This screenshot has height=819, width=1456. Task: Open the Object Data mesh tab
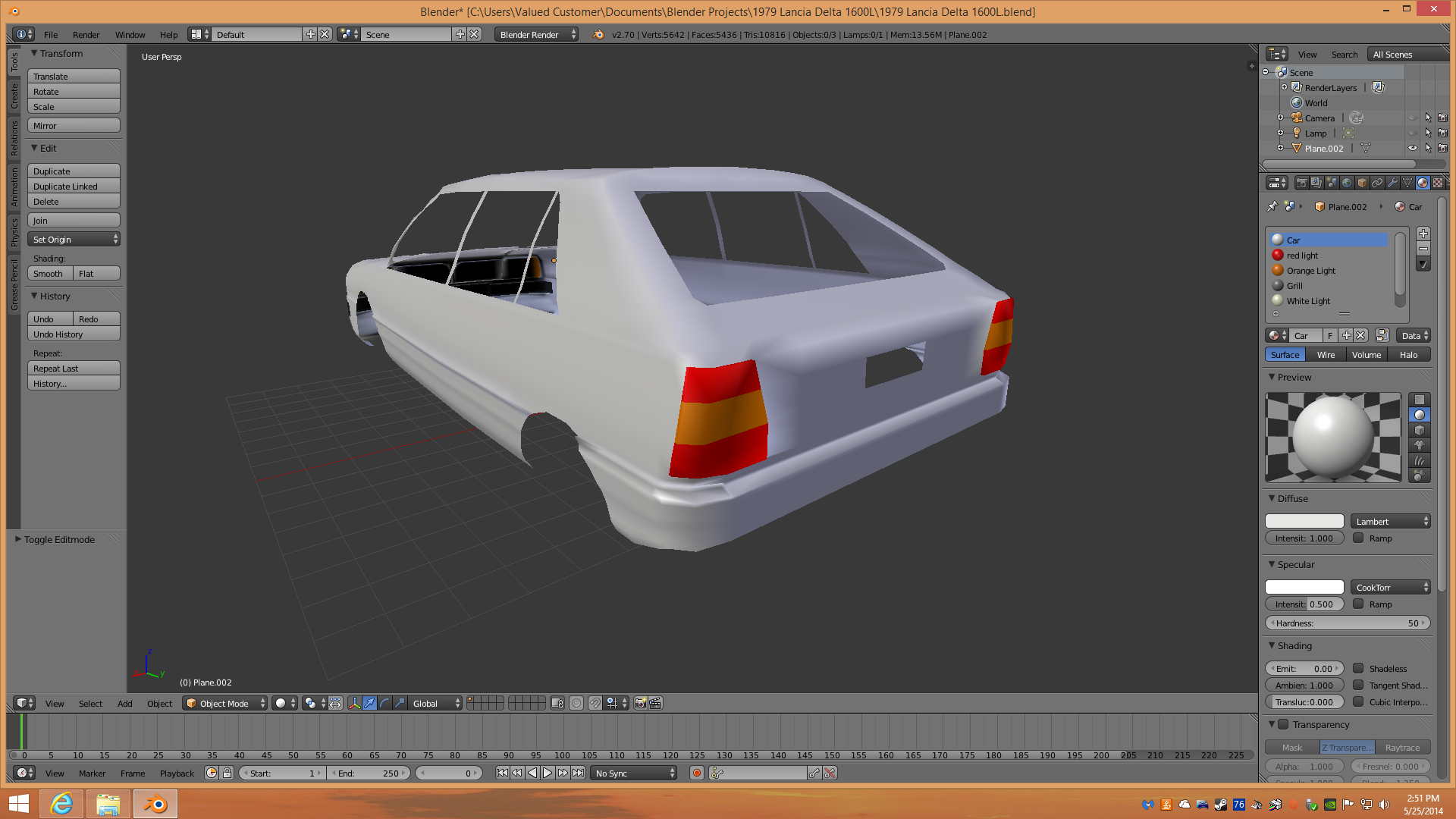tap(1407, 183)
